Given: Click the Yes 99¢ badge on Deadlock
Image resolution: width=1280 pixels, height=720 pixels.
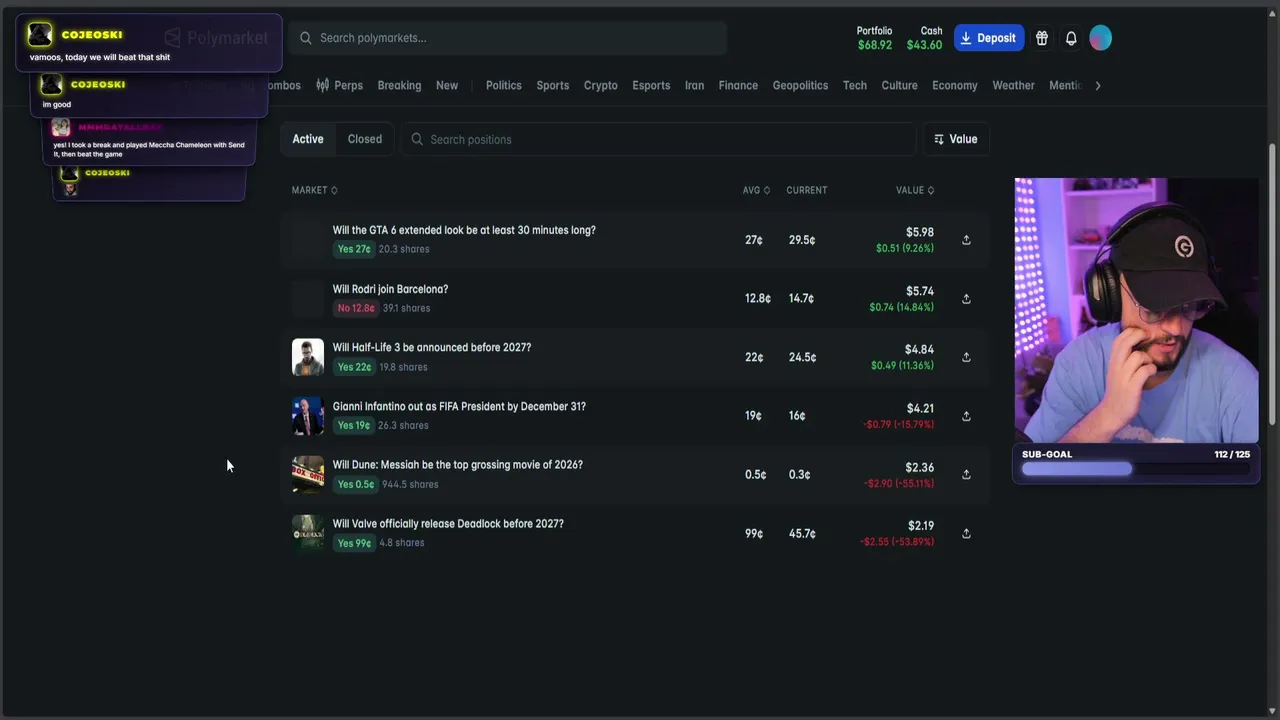Looking at the screenshot, I should click(354, 543).
